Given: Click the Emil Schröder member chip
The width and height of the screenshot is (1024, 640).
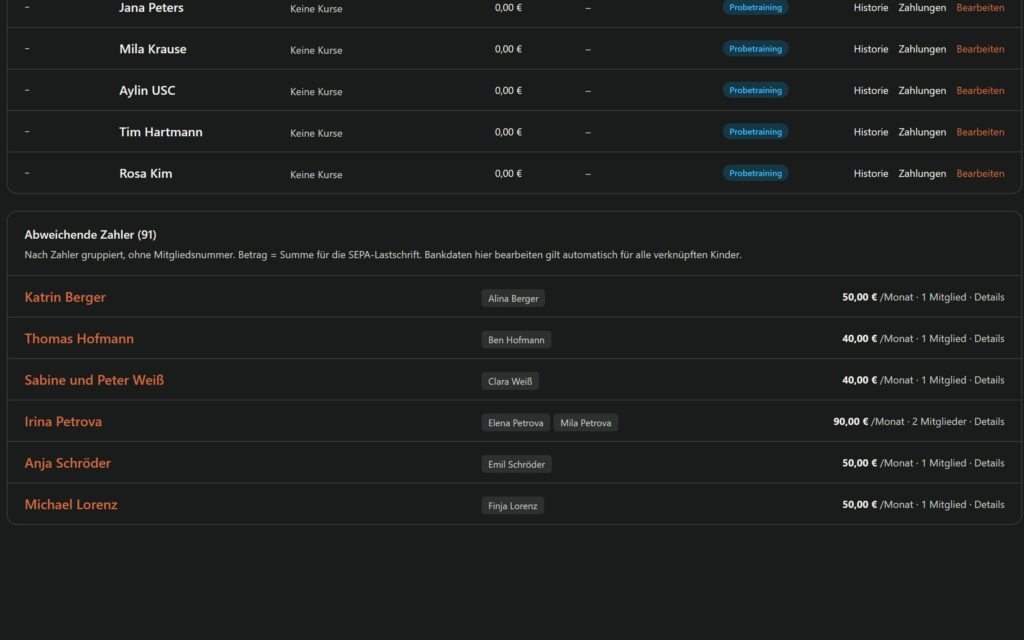Looking at the screenshot, I should (x=517, y=464).
